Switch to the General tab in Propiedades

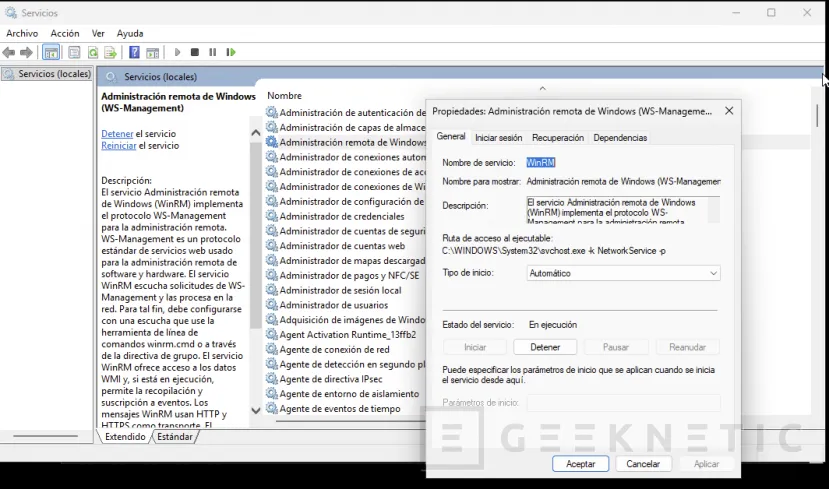click(x=451, y=136)
